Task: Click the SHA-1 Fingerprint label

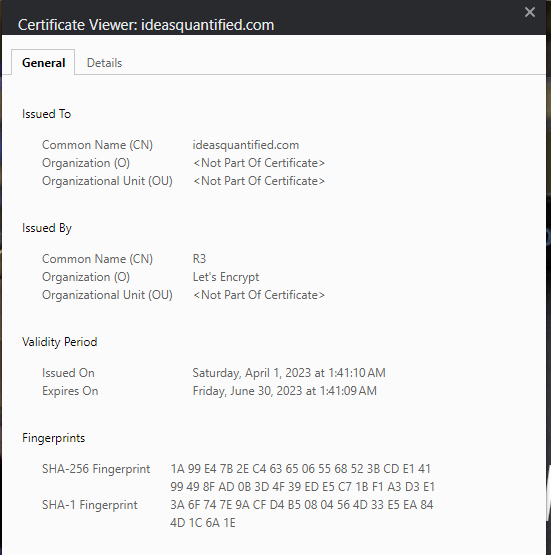Action: pos(90,505)
